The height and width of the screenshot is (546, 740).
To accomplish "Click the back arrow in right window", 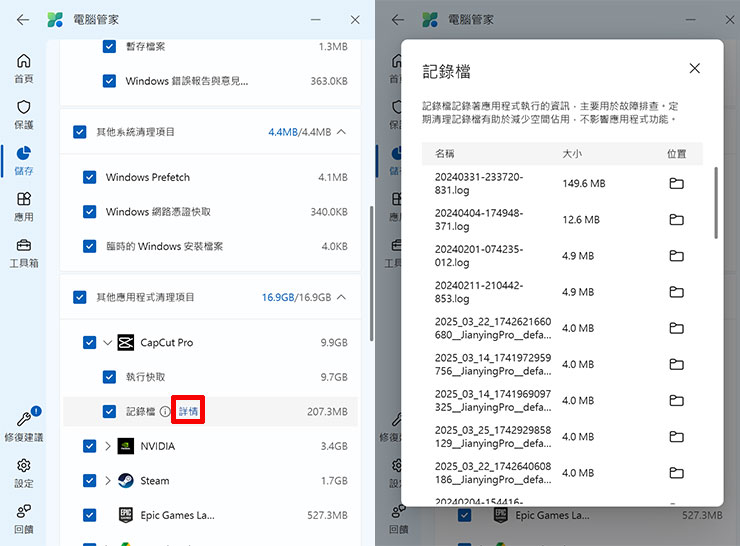I will point(398,20).
